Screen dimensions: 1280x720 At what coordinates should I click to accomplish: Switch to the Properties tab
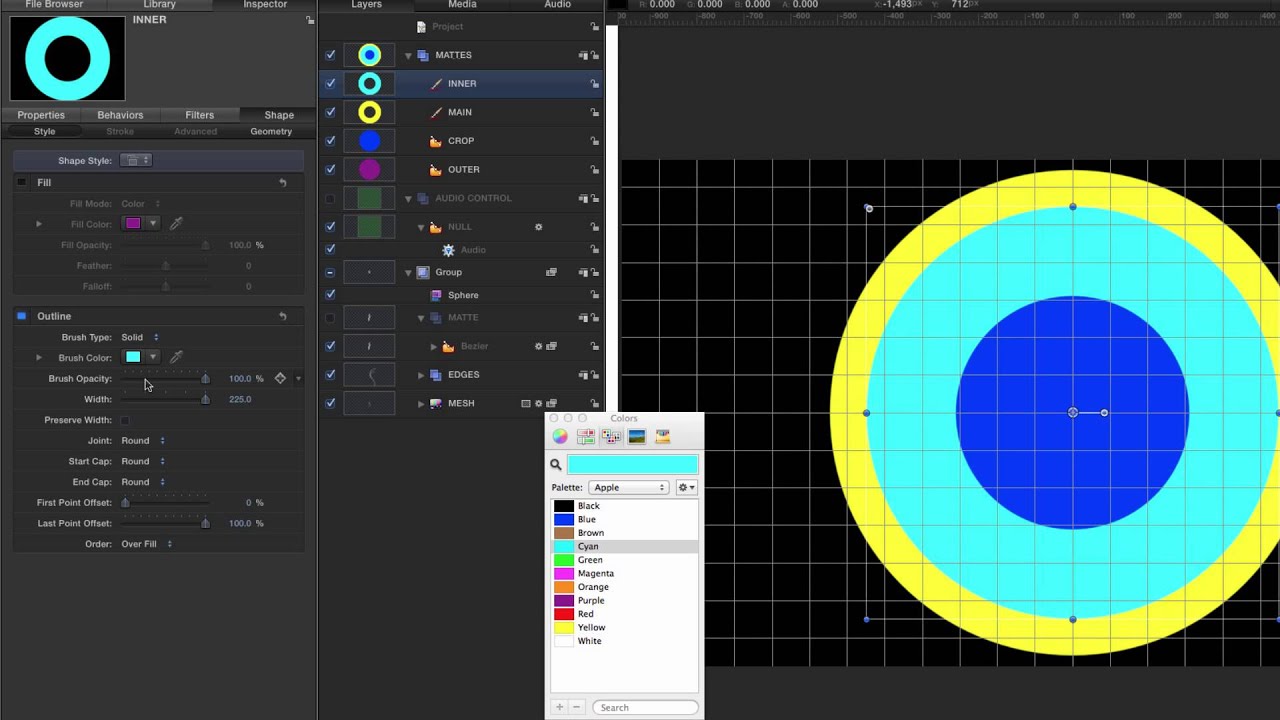[41, 115]
